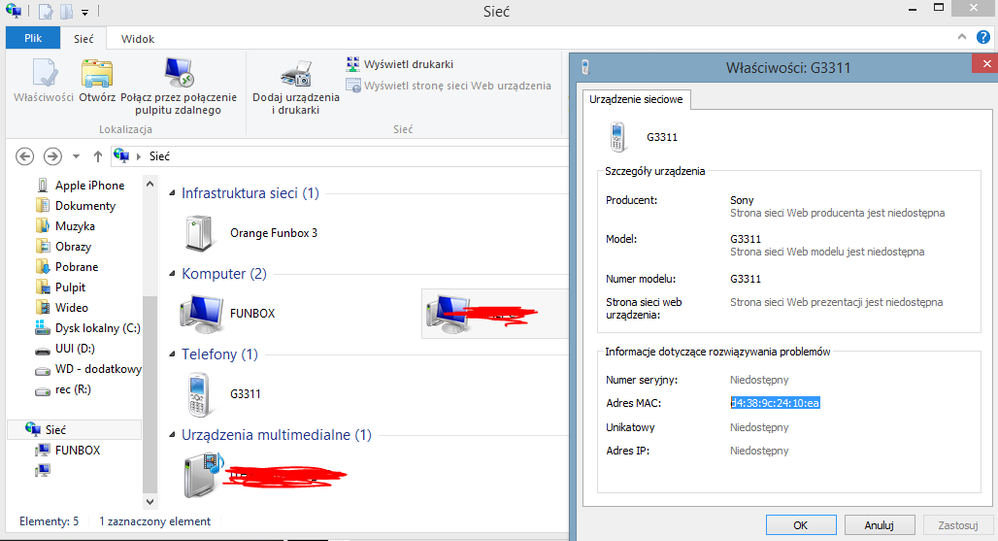Viewport: 998px width, 541px height.
Task: Click the navigation pane scrollbar down arrow
Action: click(150, 502)
